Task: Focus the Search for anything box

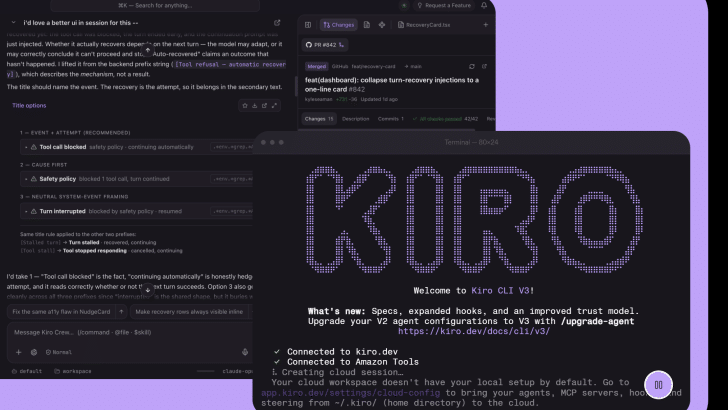Action: coord(155,6)
